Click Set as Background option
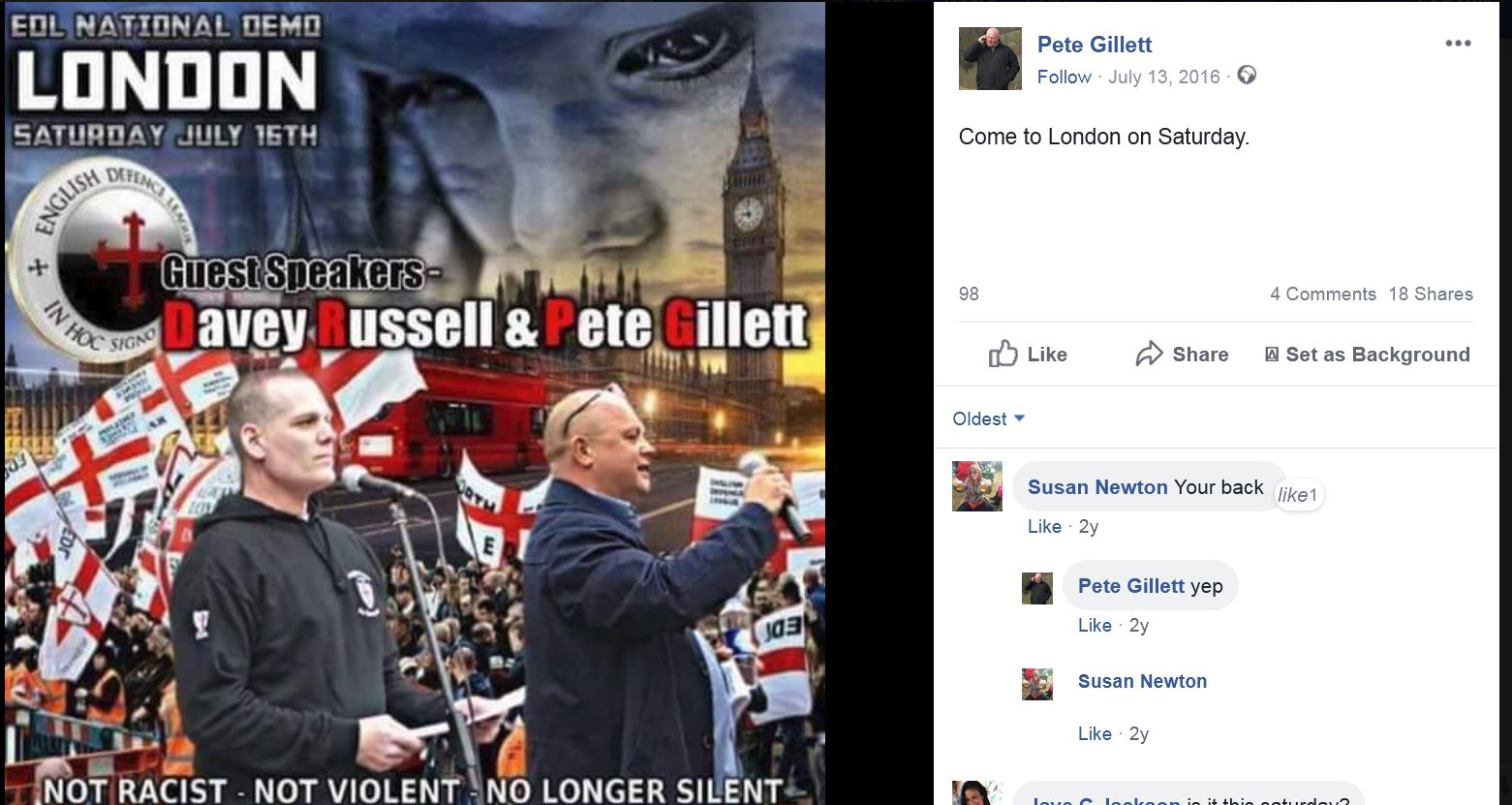This screenshot has height=805, width=1512. 1368,355
